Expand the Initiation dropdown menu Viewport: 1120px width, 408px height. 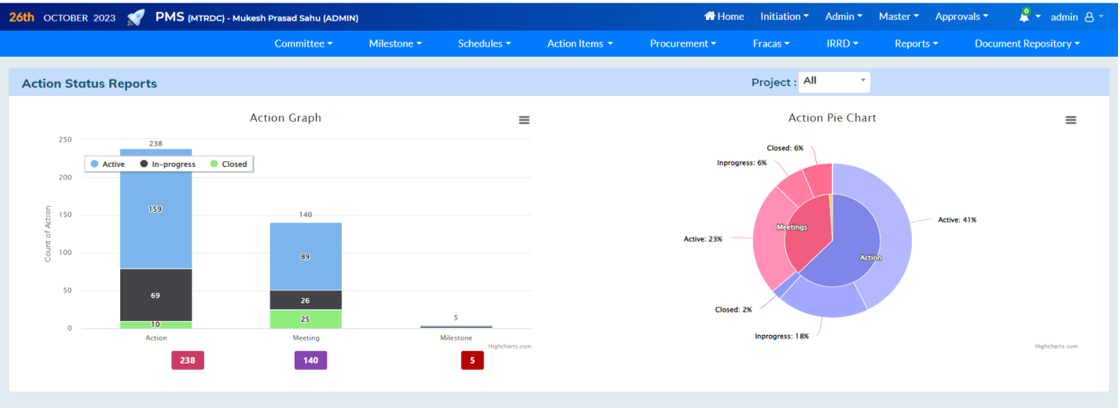[x=784, y=16]
